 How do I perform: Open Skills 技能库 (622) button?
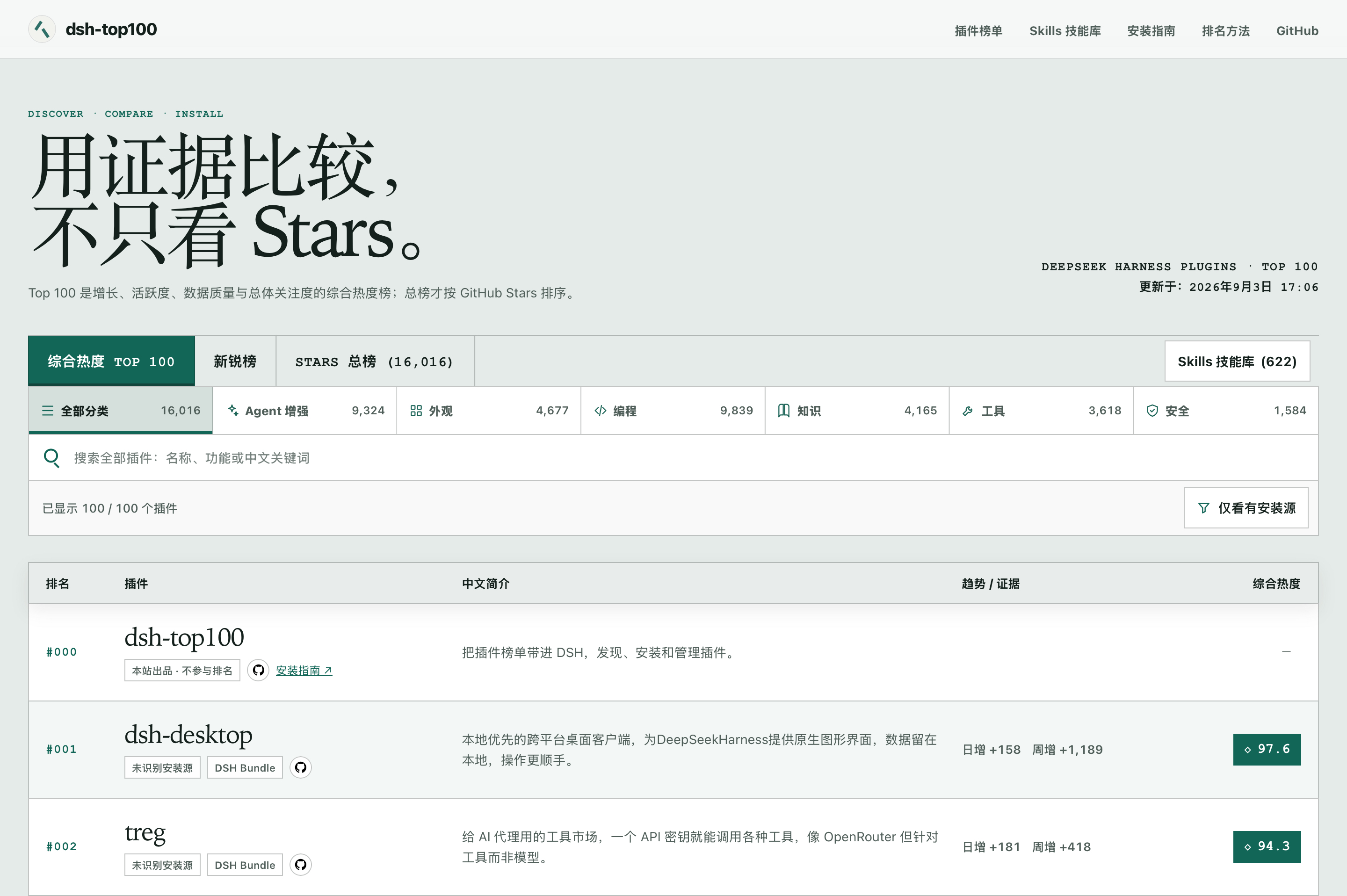[1237, 361]
